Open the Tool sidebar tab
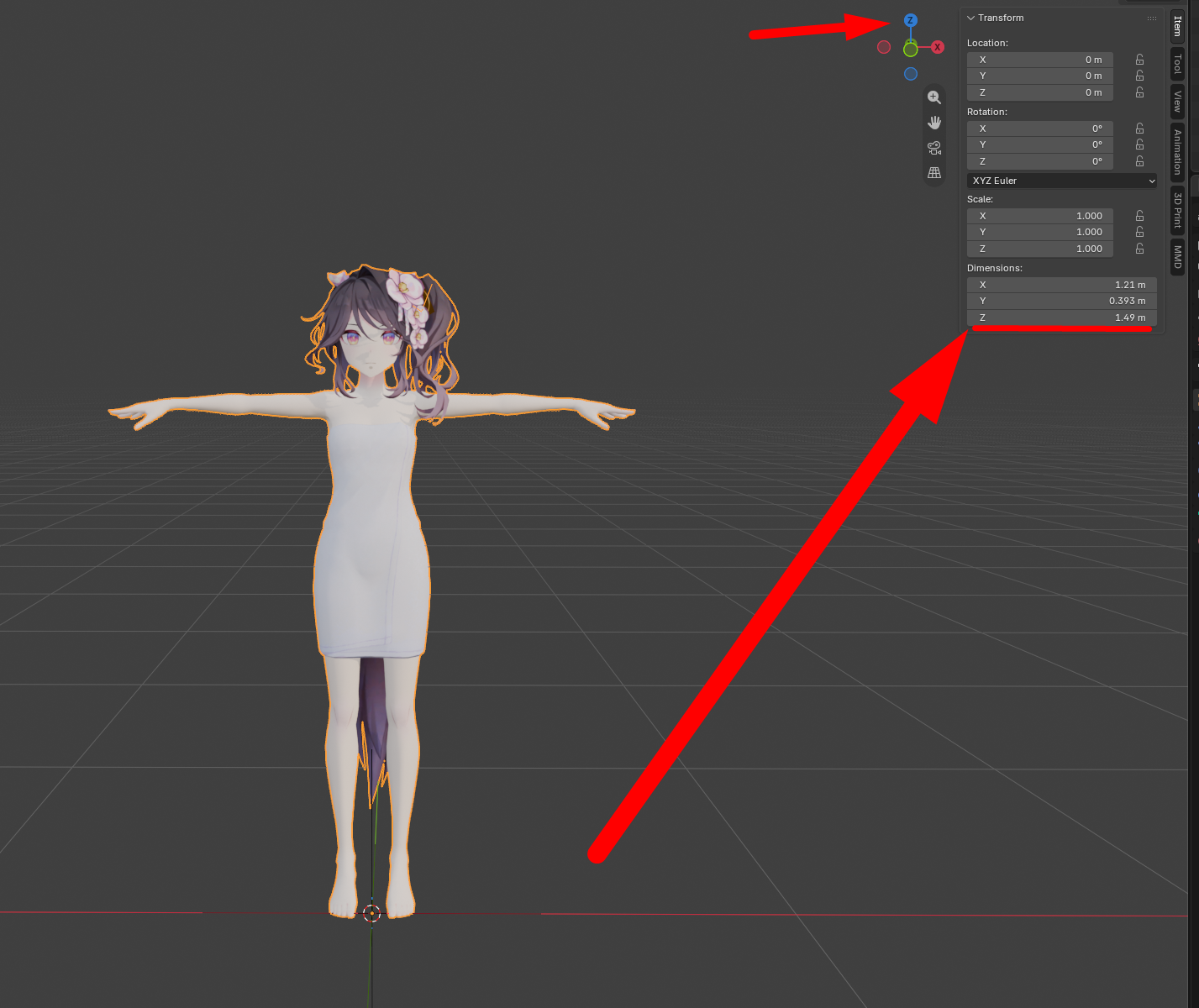Viewport: 1199px width, 1008px height. (1177, 64)
